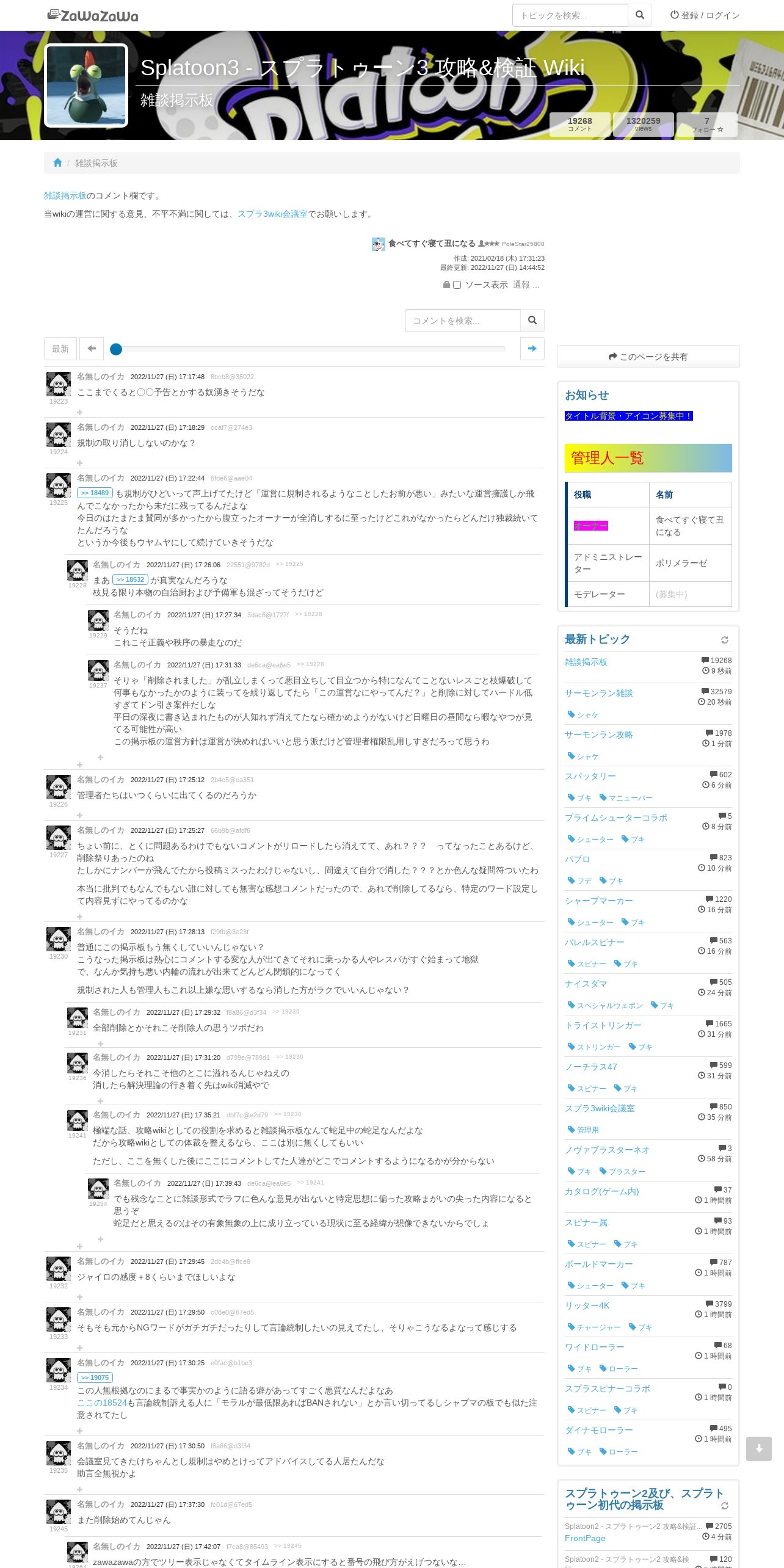Click the wiki avatar thumbnail in banner
Viewport: 784px width, 1568px height.
(x=86, y=85)
